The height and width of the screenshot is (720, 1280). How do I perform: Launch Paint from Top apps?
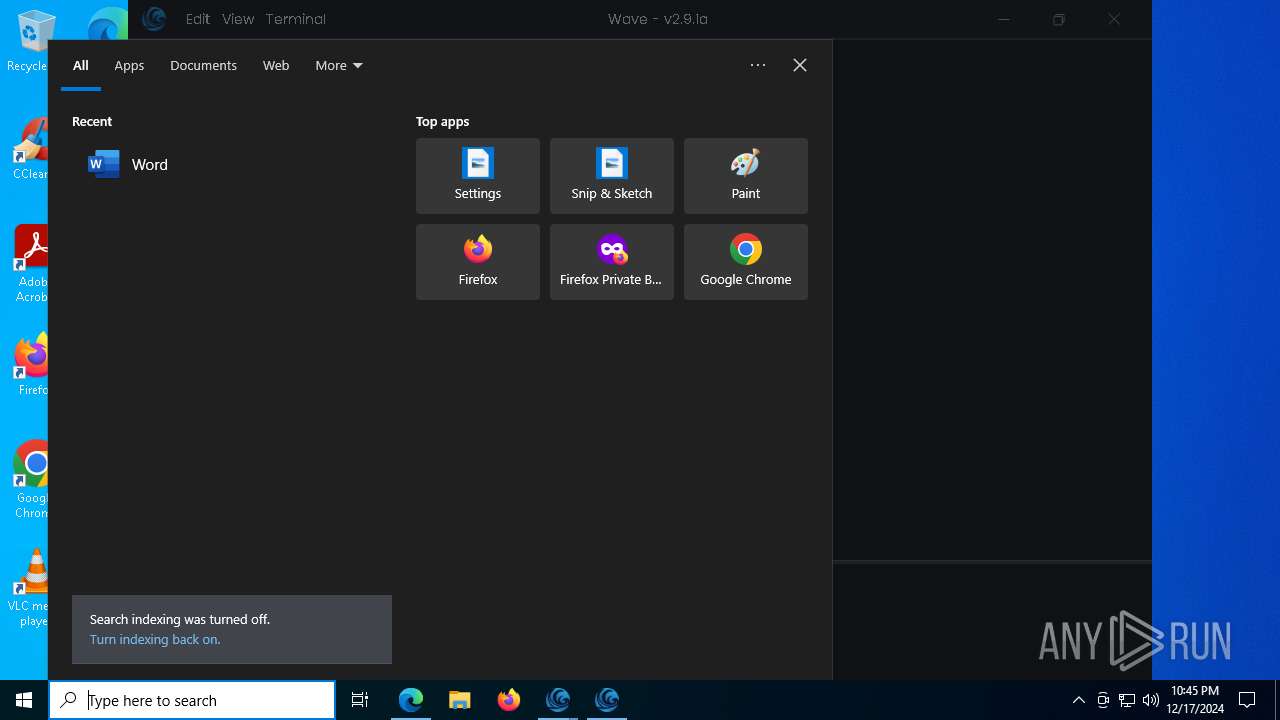tap(746, 176)
